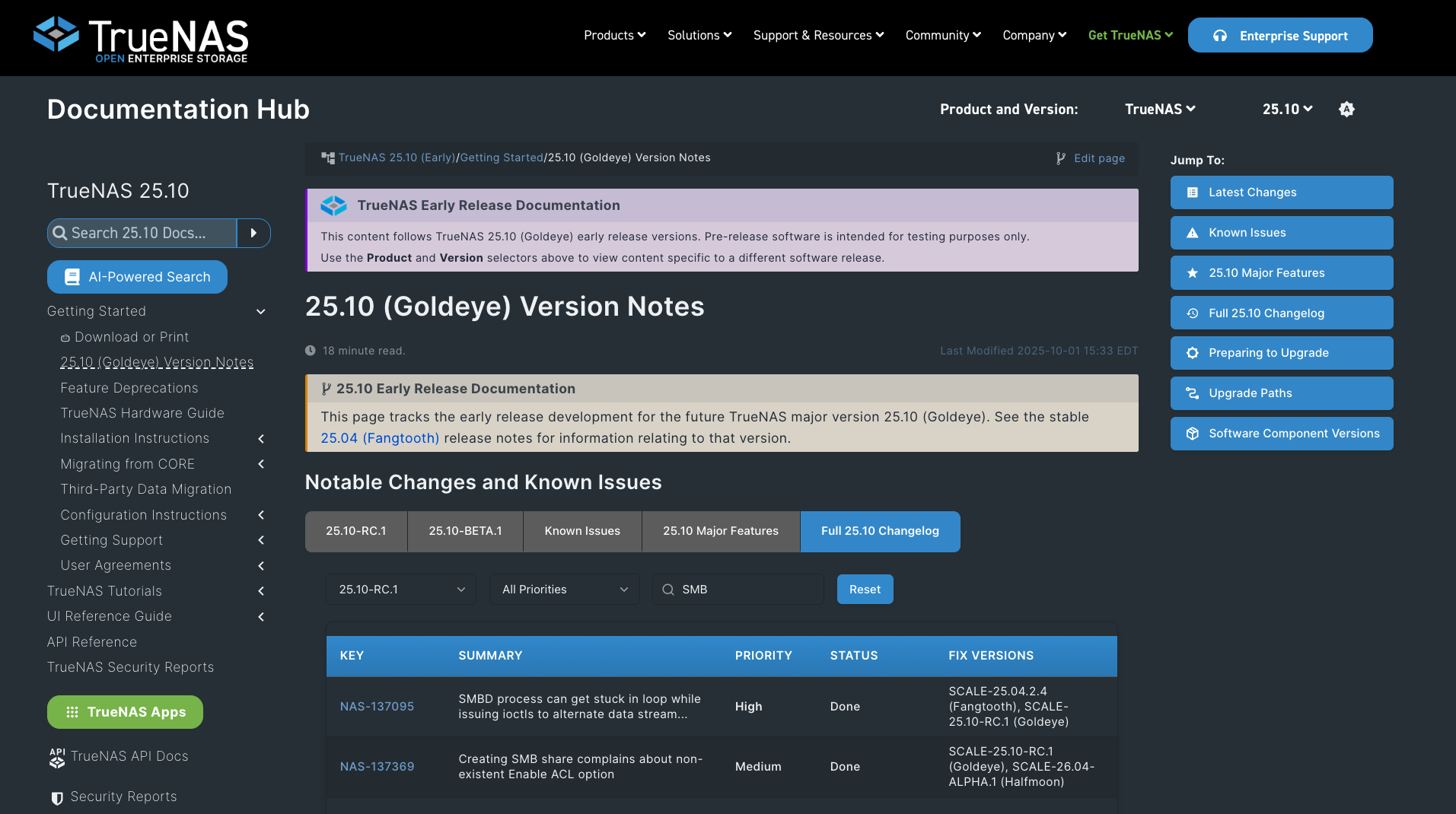
Task: Click the search submit arrow button
Action: pyautogui.click(x=253, y=233)
